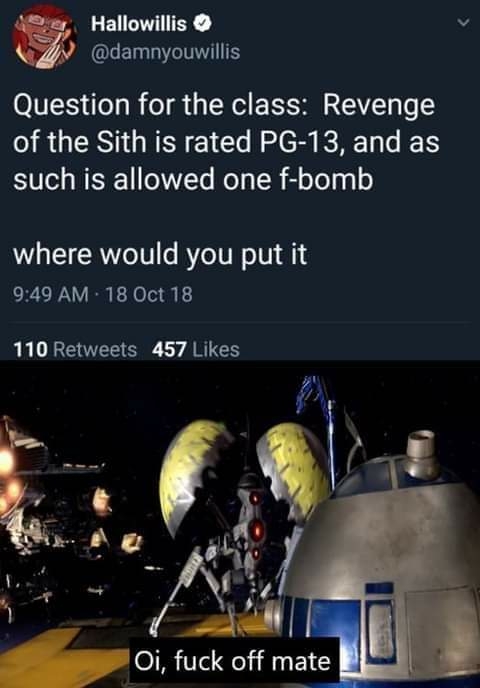The height and width of the screenshot is (688, 480).
Task: Click the number 110 in the retweet count
Action: click(31, 350)
